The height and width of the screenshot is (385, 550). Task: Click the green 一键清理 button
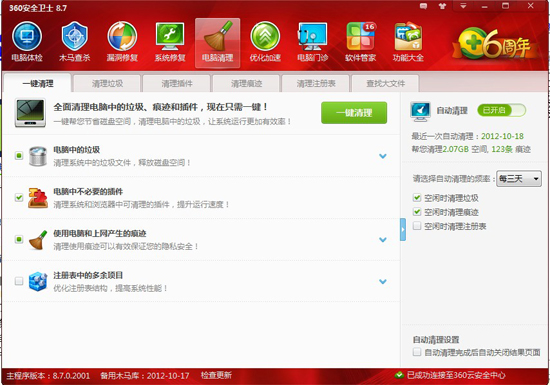(x=354, y=113)
